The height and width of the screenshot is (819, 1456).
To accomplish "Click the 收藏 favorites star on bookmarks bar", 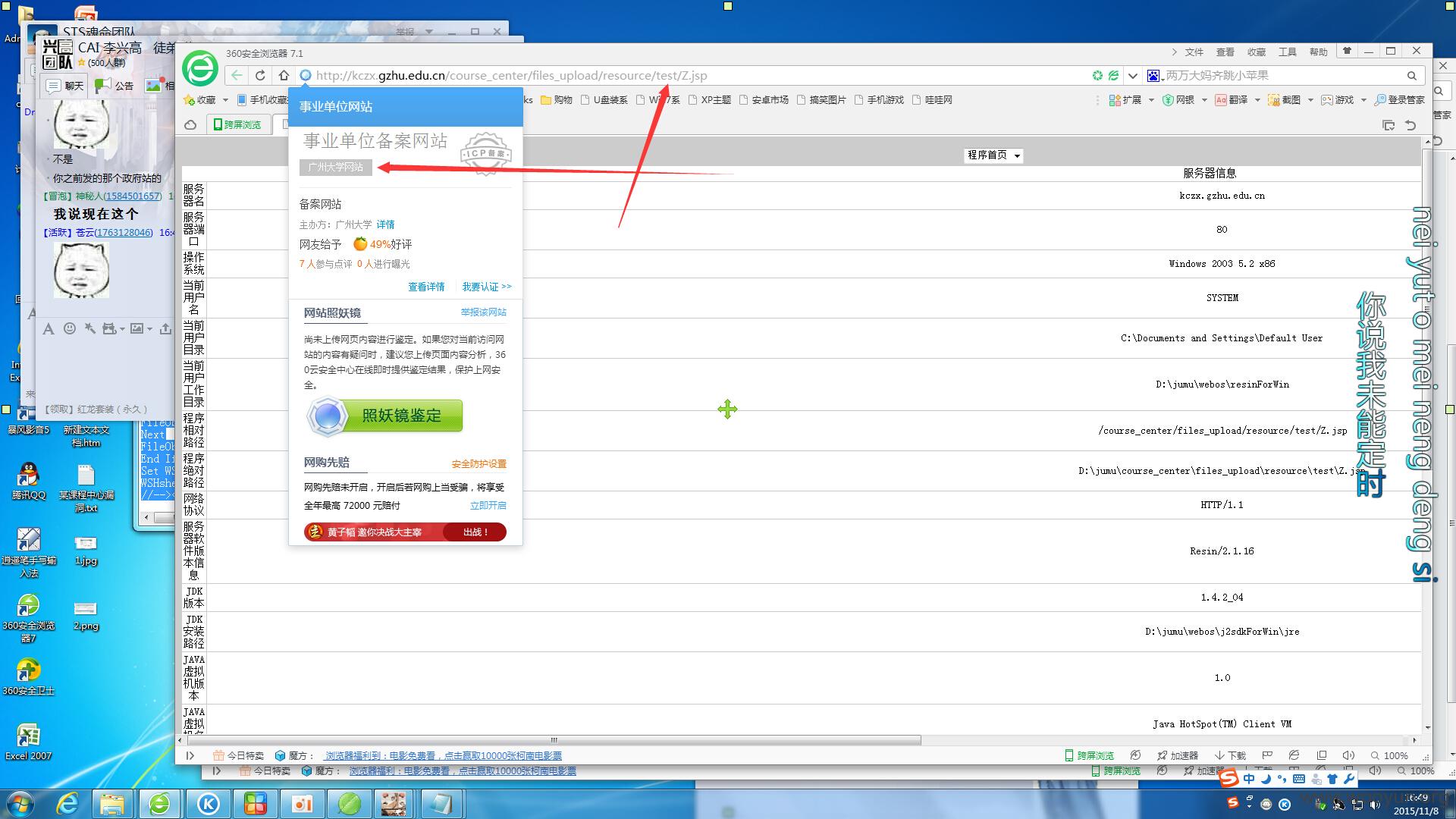I will tap(200, 99).
